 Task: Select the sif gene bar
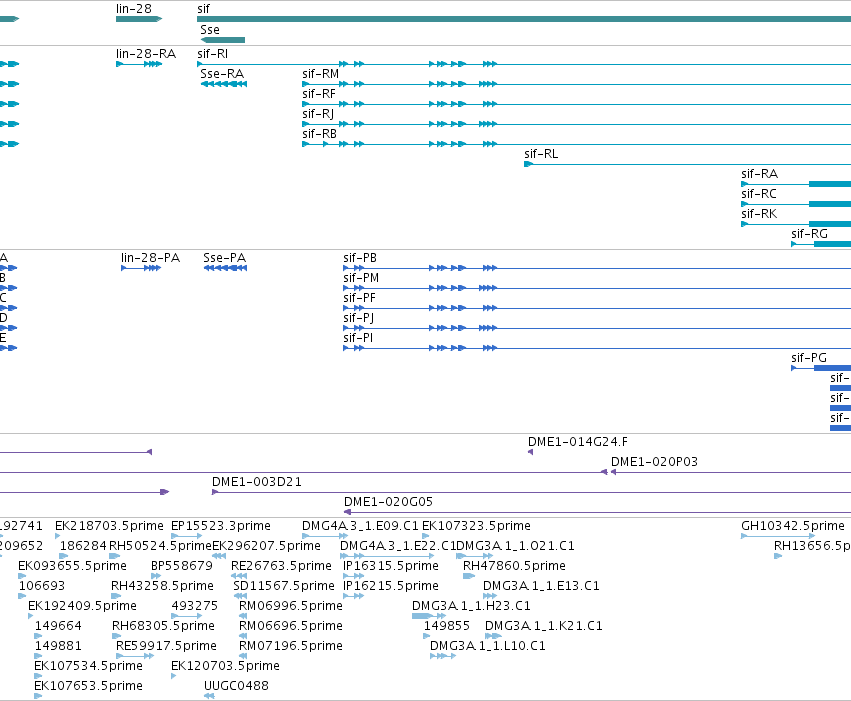[x=524, y=19]
